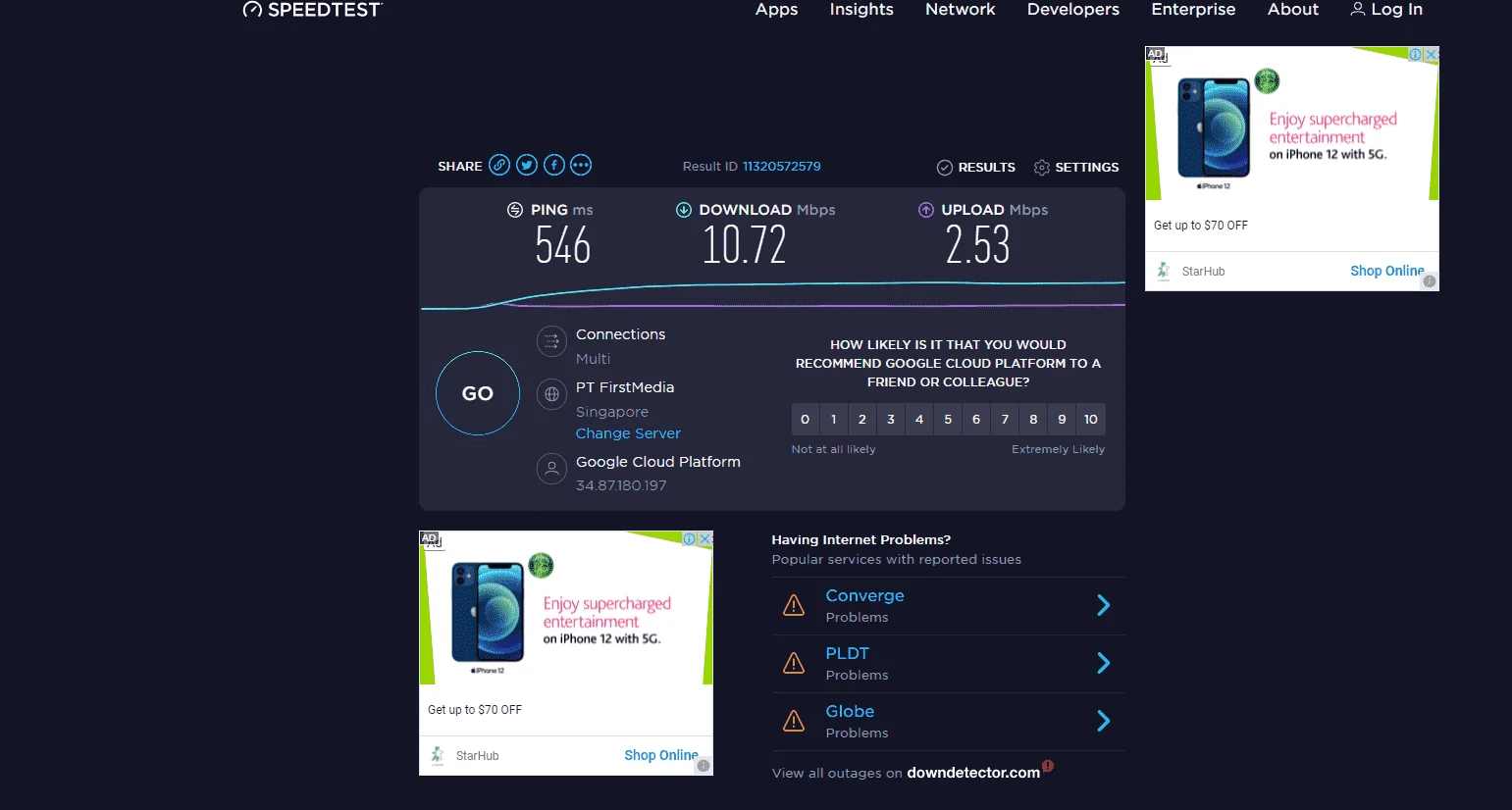Click the downdetector alert badge icon
Image resolution: width=1512 pixels, height=810 pixels.
(x=1048, y=766)
